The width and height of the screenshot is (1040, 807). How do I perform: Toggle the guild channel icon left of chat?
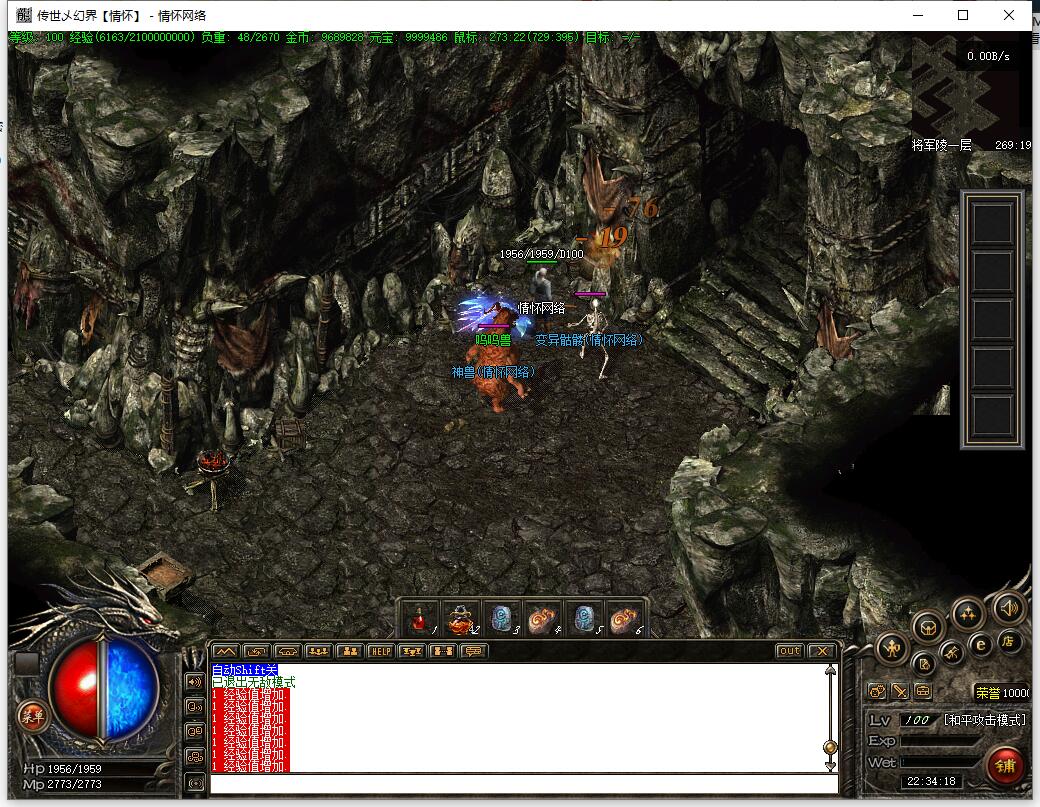tap(194, 757)
